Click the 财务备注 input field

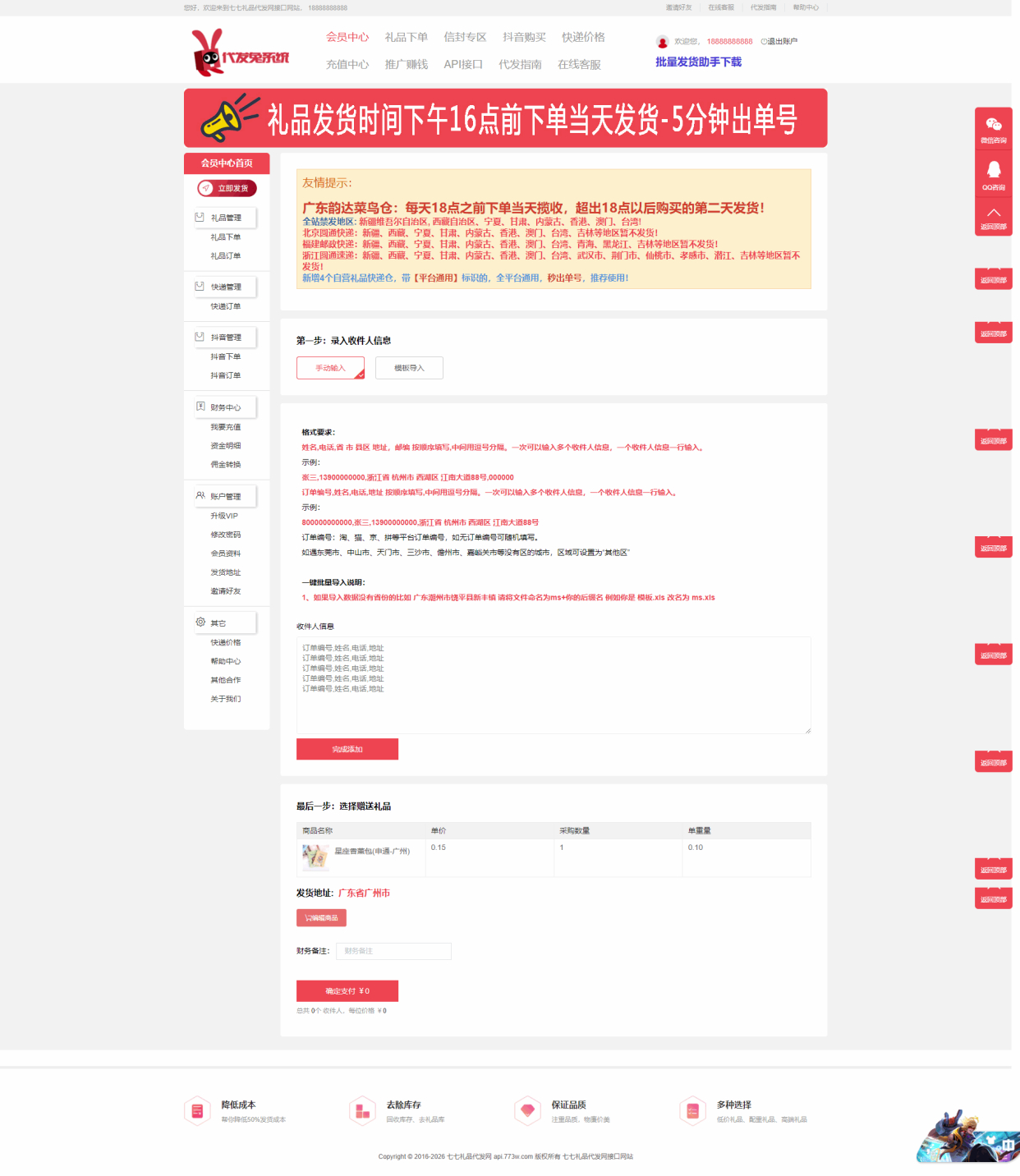coord(393,951)
